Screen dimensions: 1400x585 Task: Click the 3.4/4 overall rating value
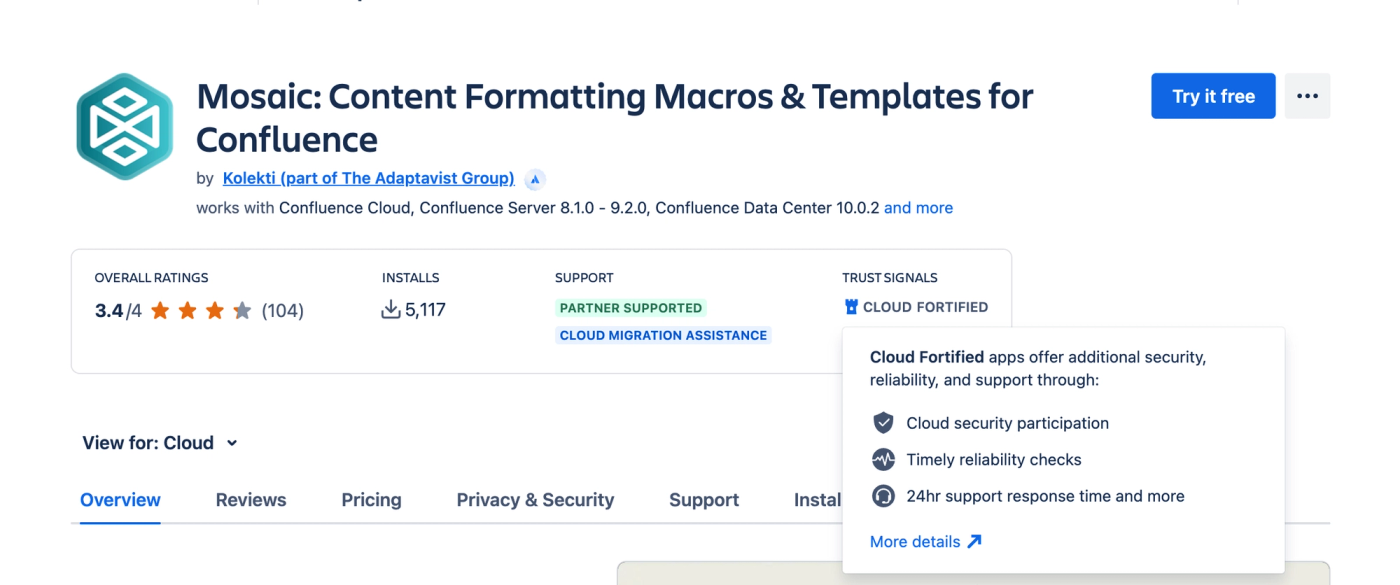click(119, 311)
